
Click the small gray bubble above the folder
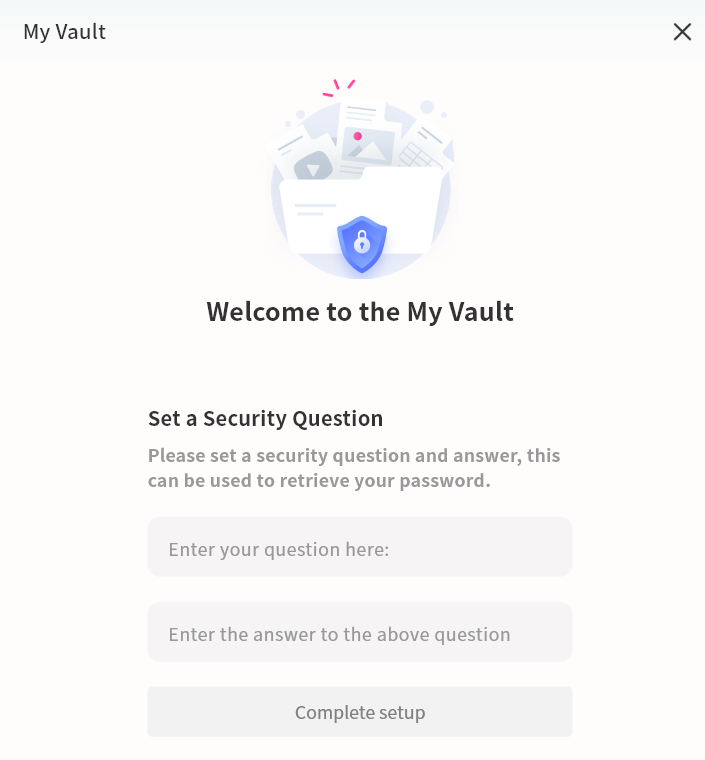(427, 107)
